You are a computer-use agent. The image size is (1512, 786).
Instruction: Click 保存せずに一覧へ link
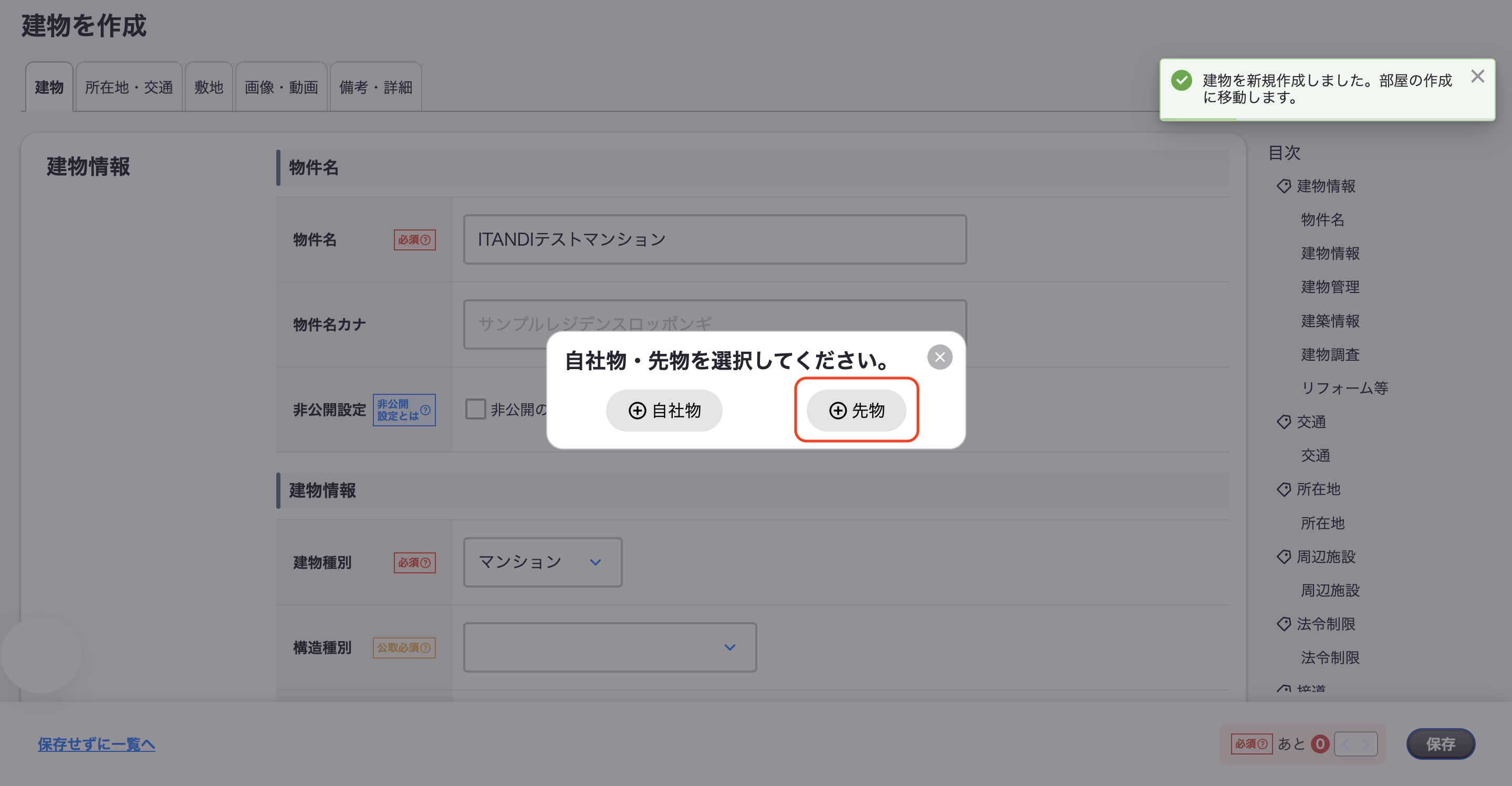tap(96, 745)
